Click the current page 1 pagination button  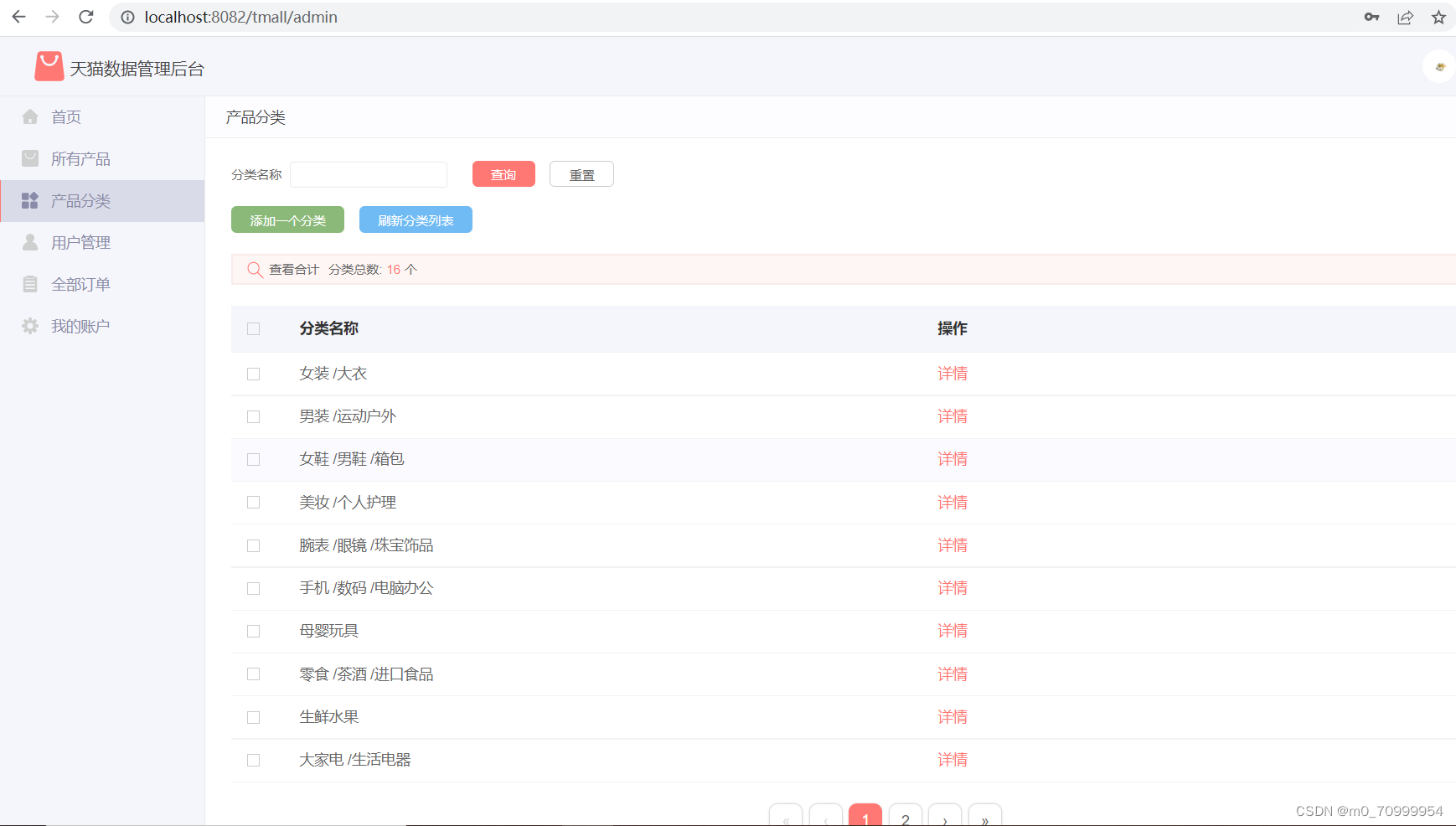[865, 815]
